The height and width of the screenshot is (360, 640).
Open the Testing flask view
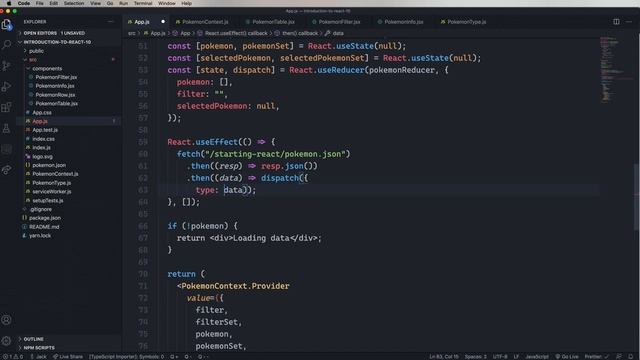(6, 129)
